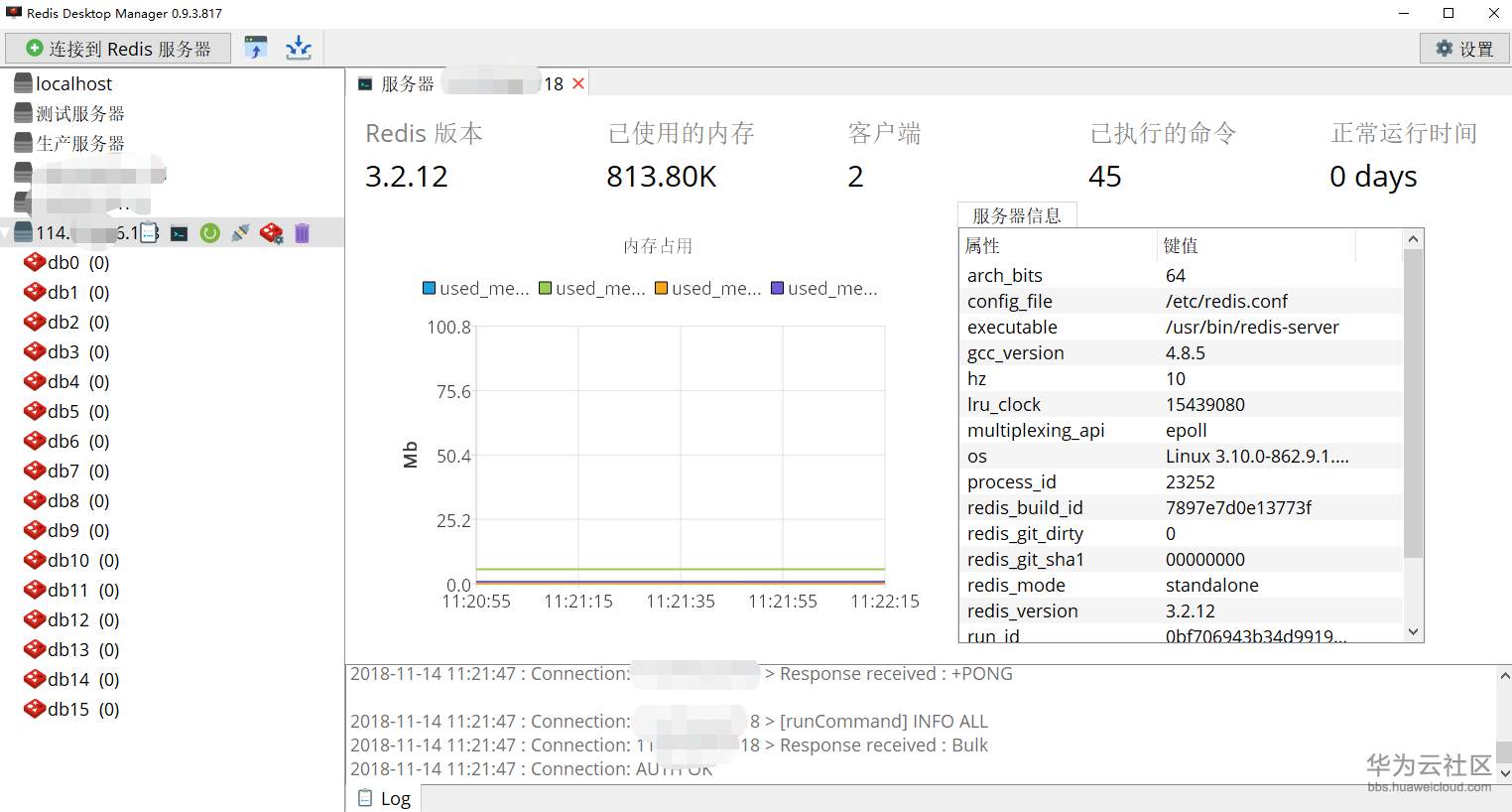Open the console for the 114 connection
The image size is (1512, 812).
tap(180, 233)
